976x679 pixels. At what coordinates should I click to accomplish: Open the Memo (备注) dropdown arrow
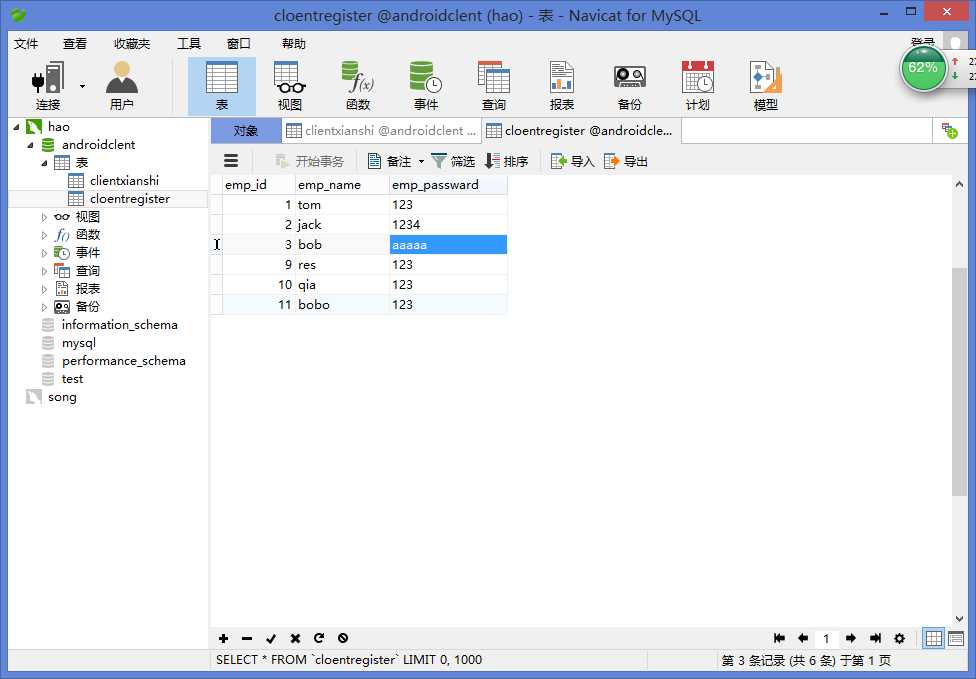[x=421, y=162]
